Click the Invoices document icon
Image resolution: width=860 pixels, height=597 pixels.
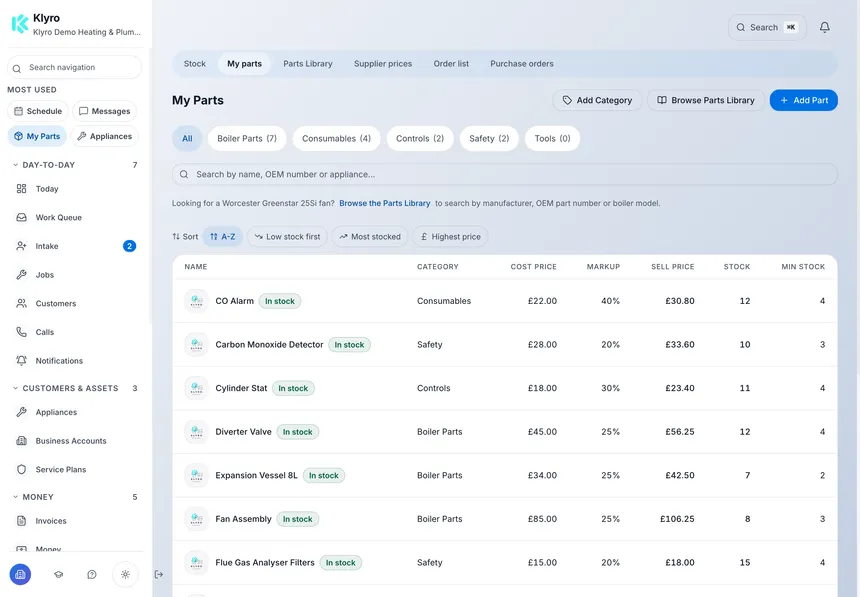21,521
